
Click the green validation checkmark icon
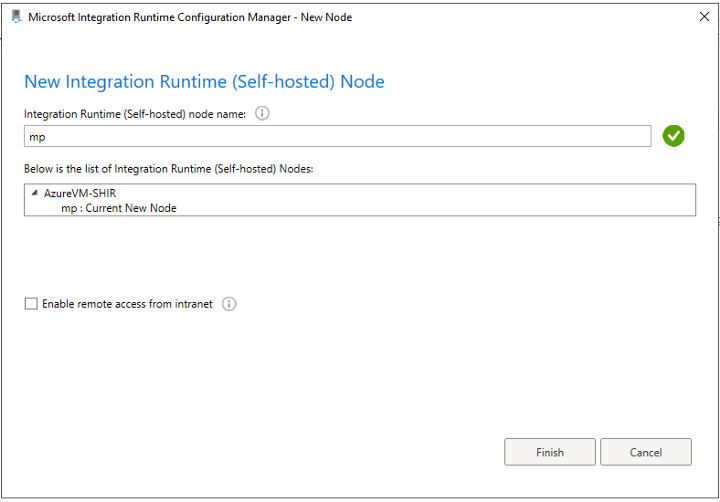(673, 136)
